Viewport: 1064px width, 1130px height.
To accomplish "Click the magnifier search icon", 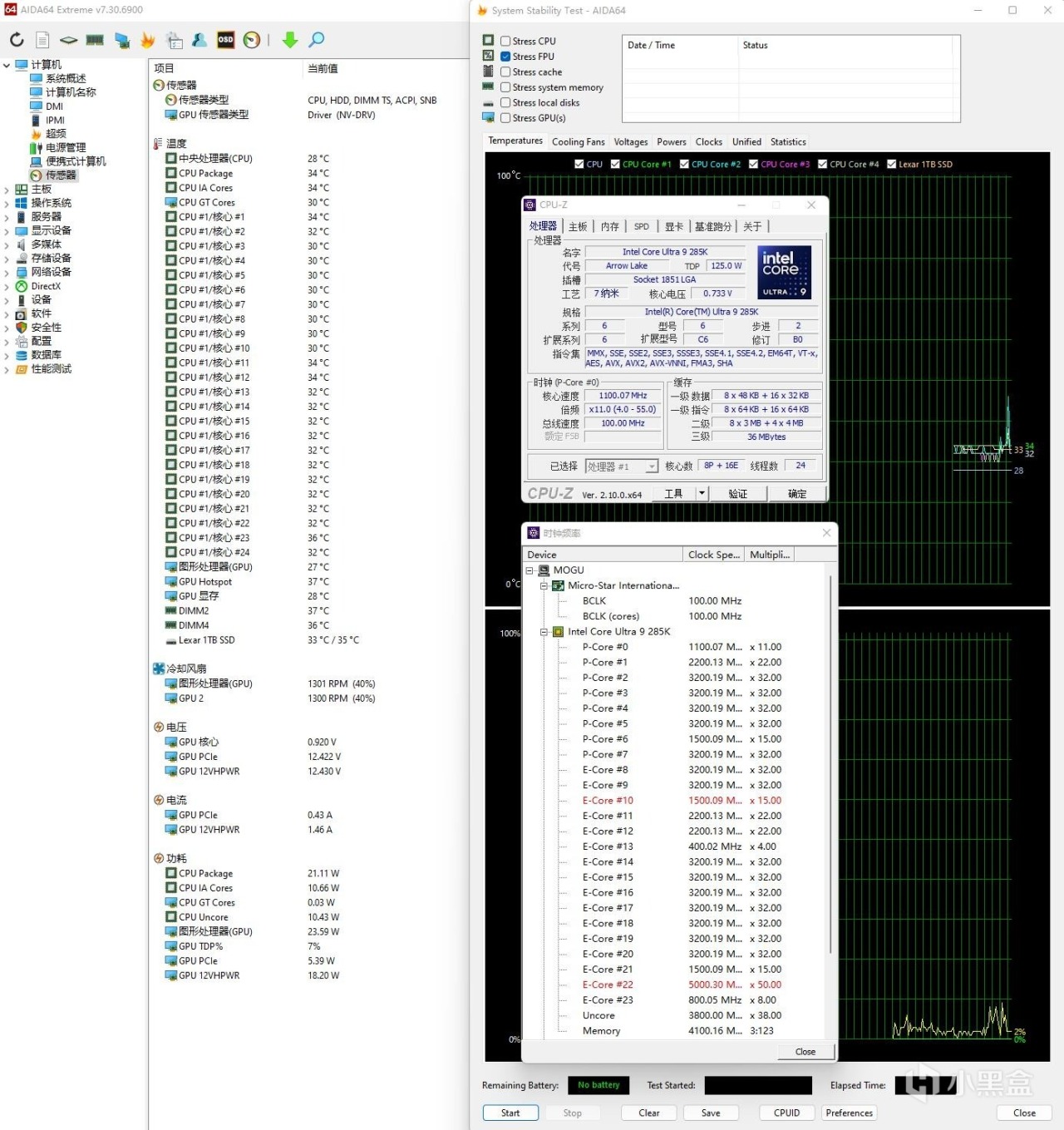I will tap(317, 40).
